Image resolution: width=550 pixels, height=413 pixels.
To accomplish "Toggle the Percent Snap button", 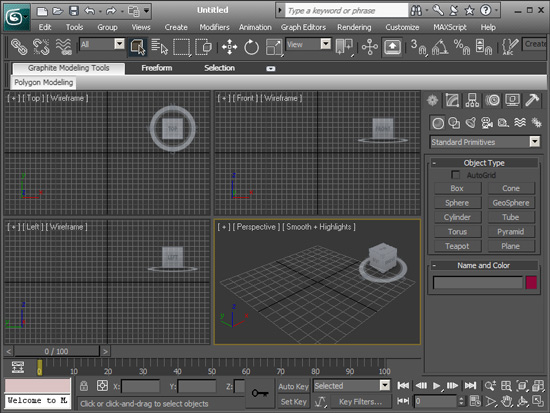I will (x=462, y=47).
